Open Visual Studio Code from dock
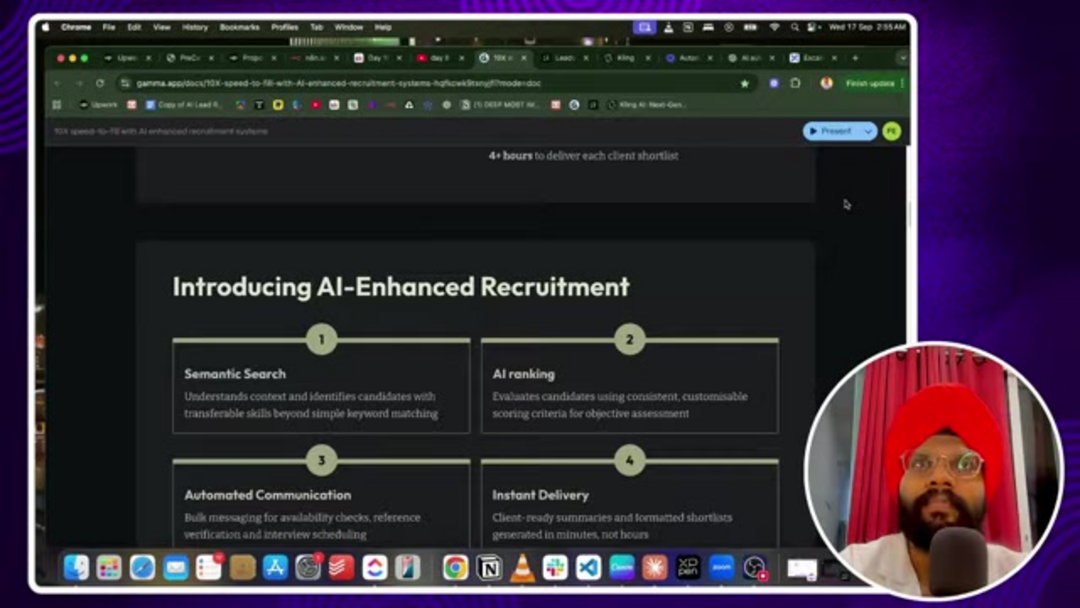Viewport: 1080px width, 608px height. (x=588, y=568)
